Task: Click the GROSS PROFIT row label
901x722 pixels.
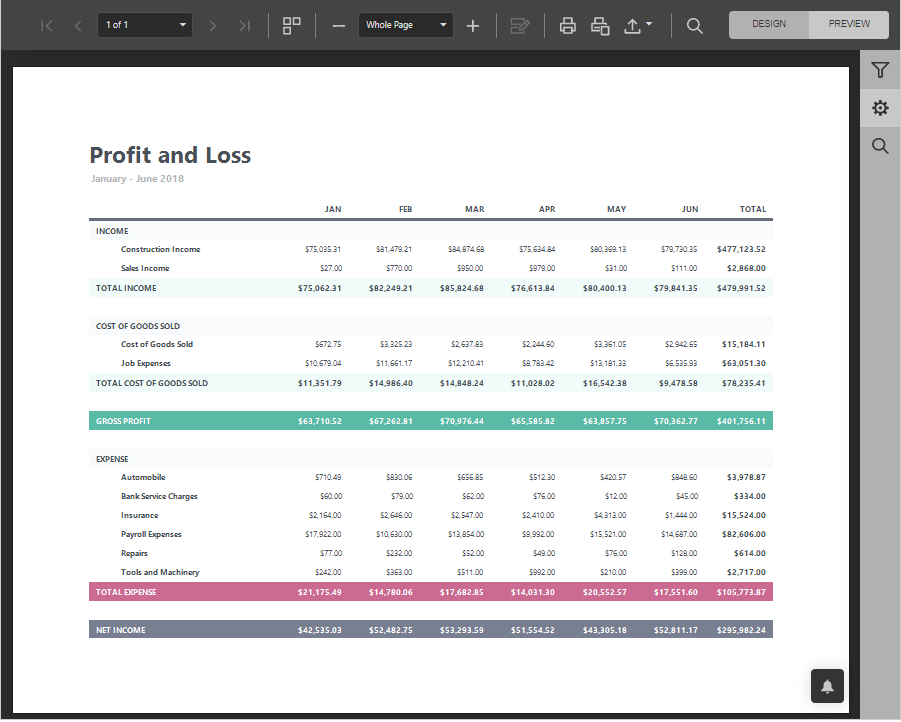Action: 123,421
